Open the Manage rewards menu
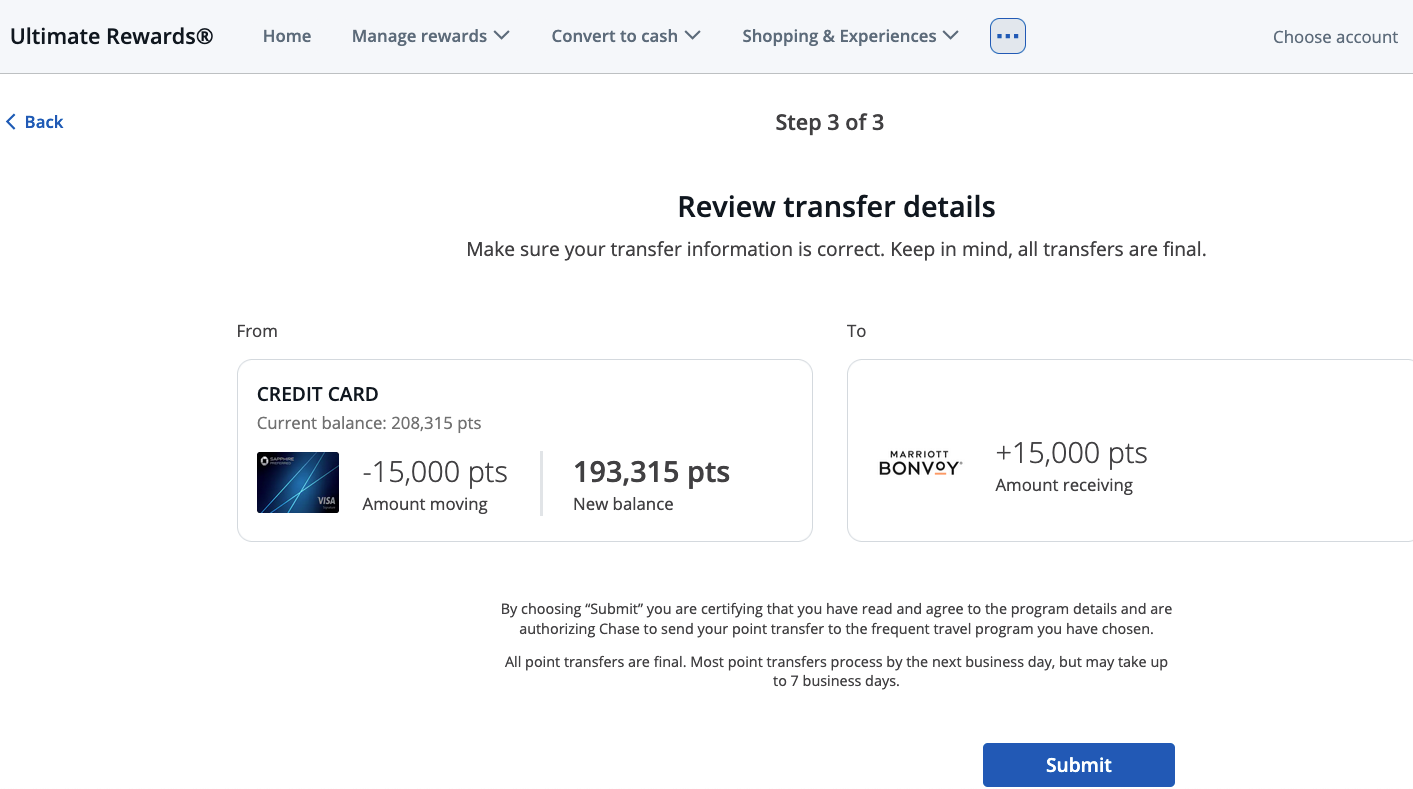This screenshot has height=789, width=1413. click(419, 35)
